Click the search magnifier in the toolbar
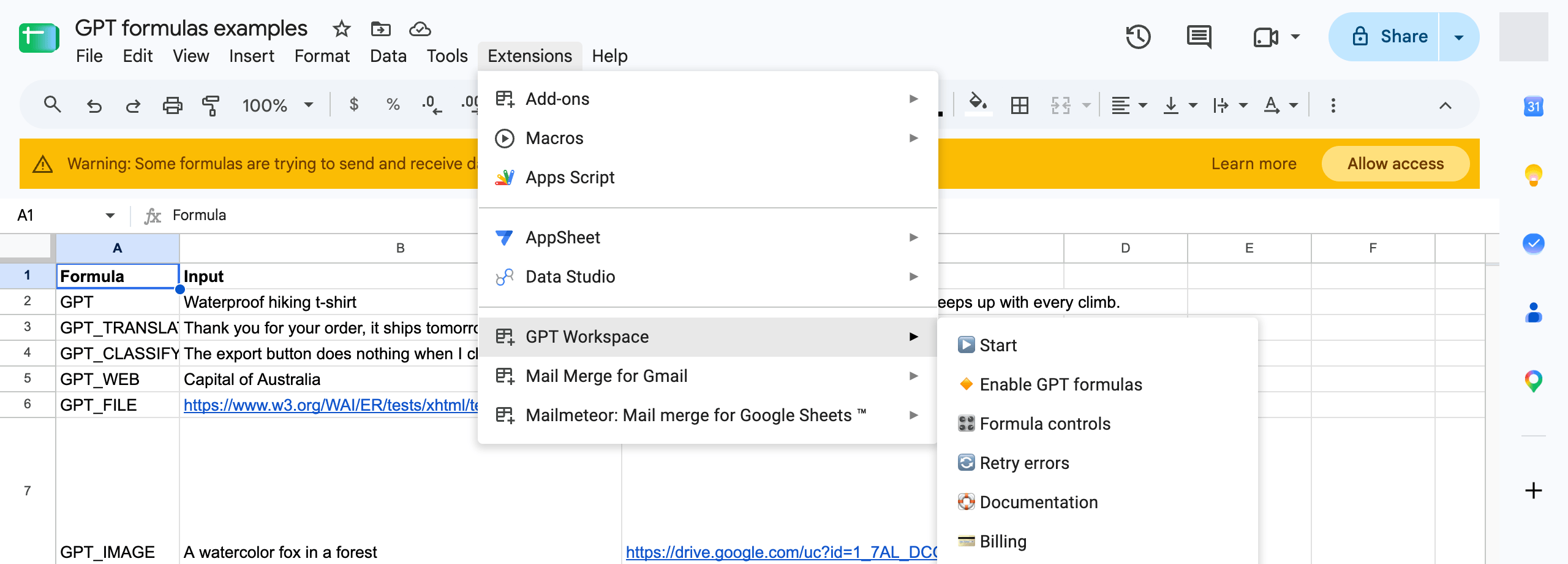 53,105
